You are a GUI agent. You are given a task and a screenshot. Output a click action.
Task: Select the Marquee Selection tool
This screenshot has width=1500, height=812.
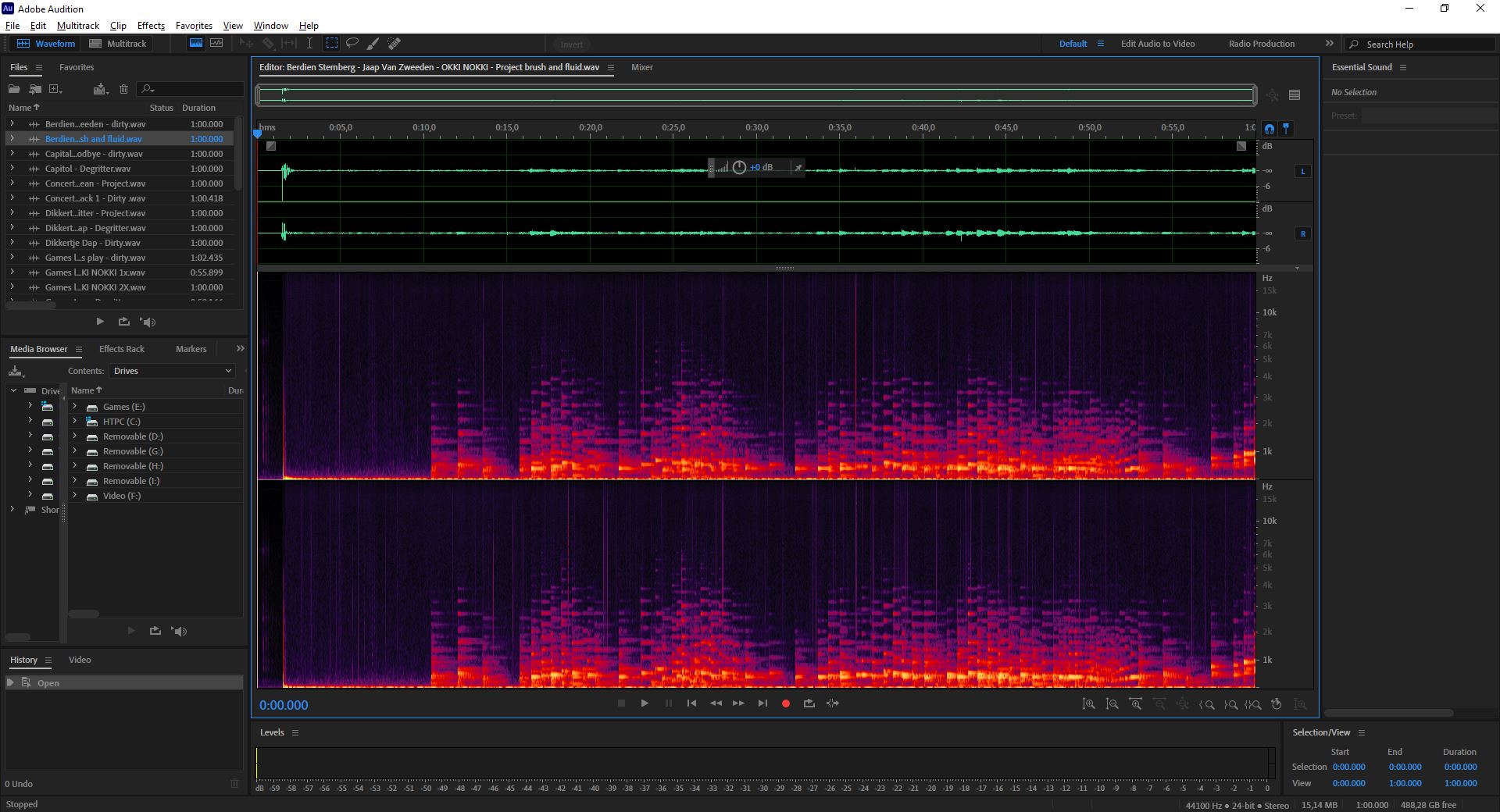tap(332, 44)
